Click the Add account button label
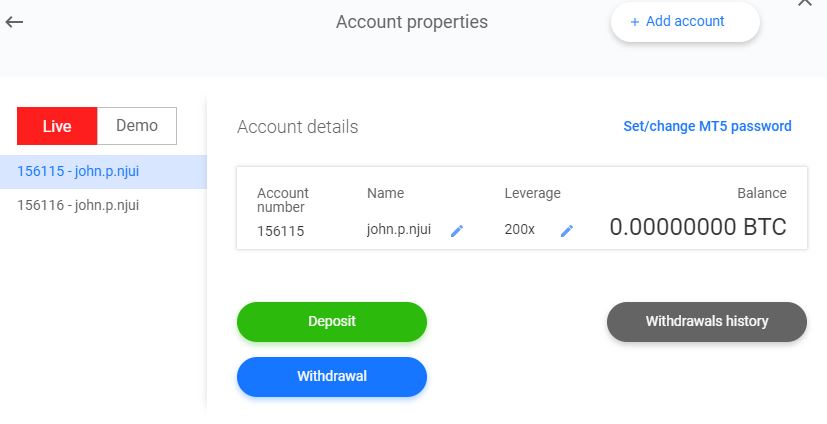Image resolution: width=827 pixels, height=424 pixels. pos(685,21)
